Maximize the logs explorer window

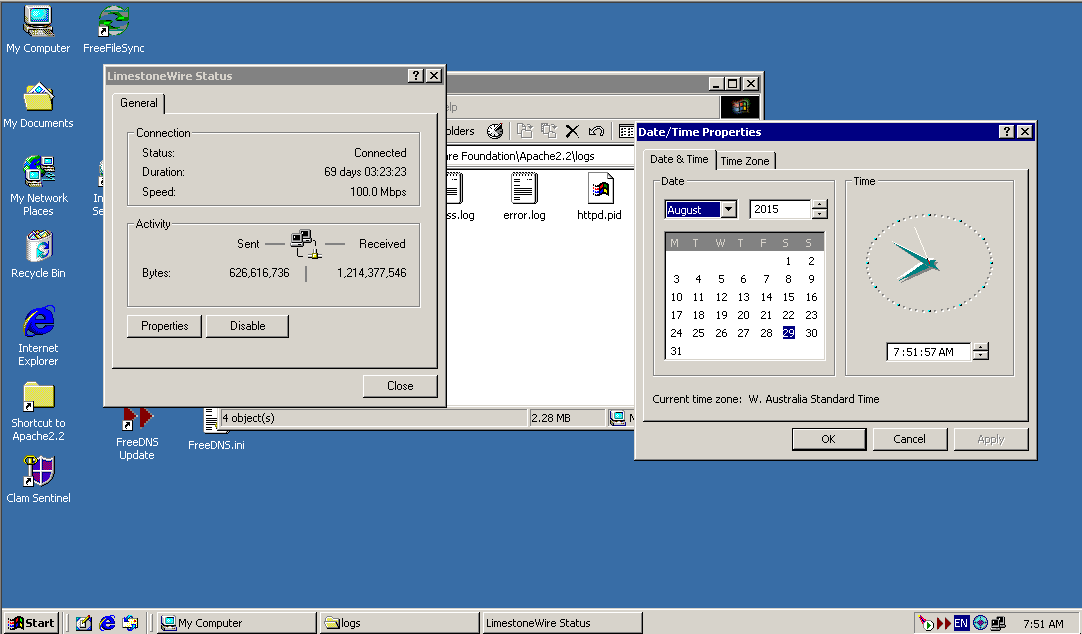coord(733,83)
